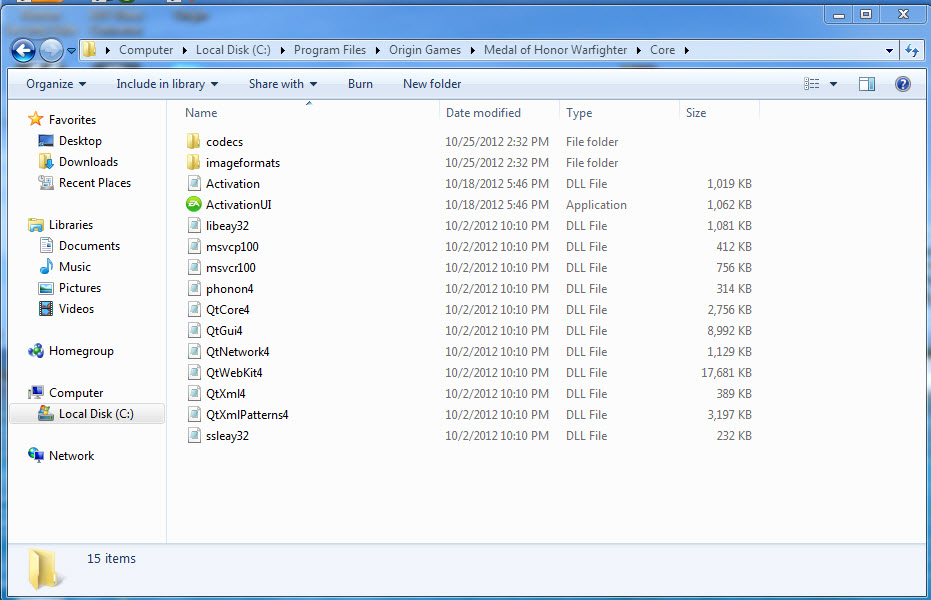Select Computer in the breadcrumb path
The height and width of the screenshot is (600, 931).
[146, 50]
